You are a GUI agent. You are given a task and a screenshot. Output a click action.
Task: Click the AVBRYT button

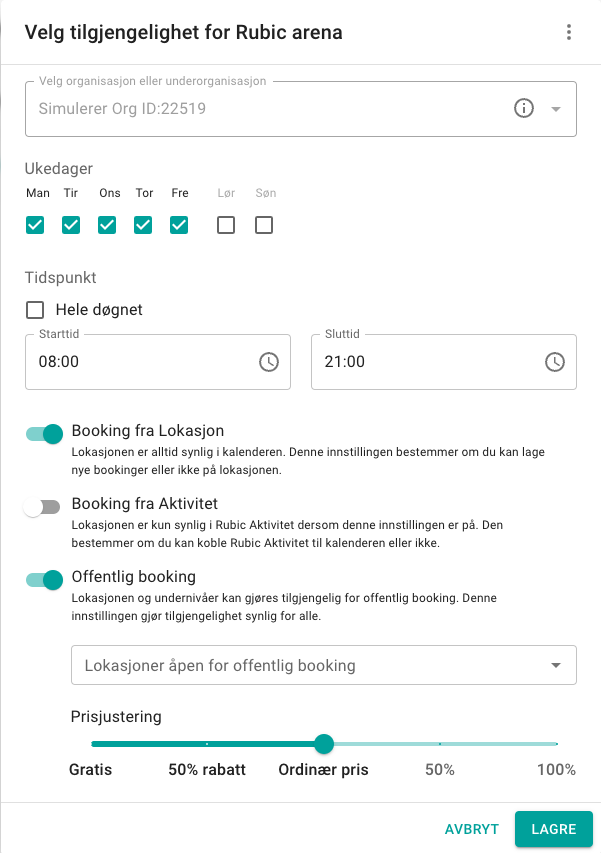pos(472,829)
